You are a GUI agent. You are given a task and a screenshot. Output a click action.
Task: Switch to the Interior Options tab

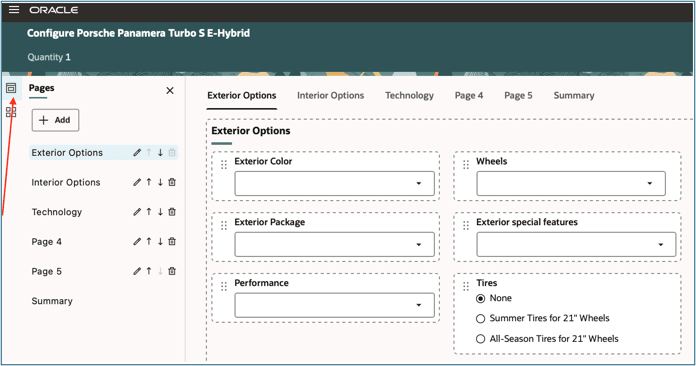(331, 95)
